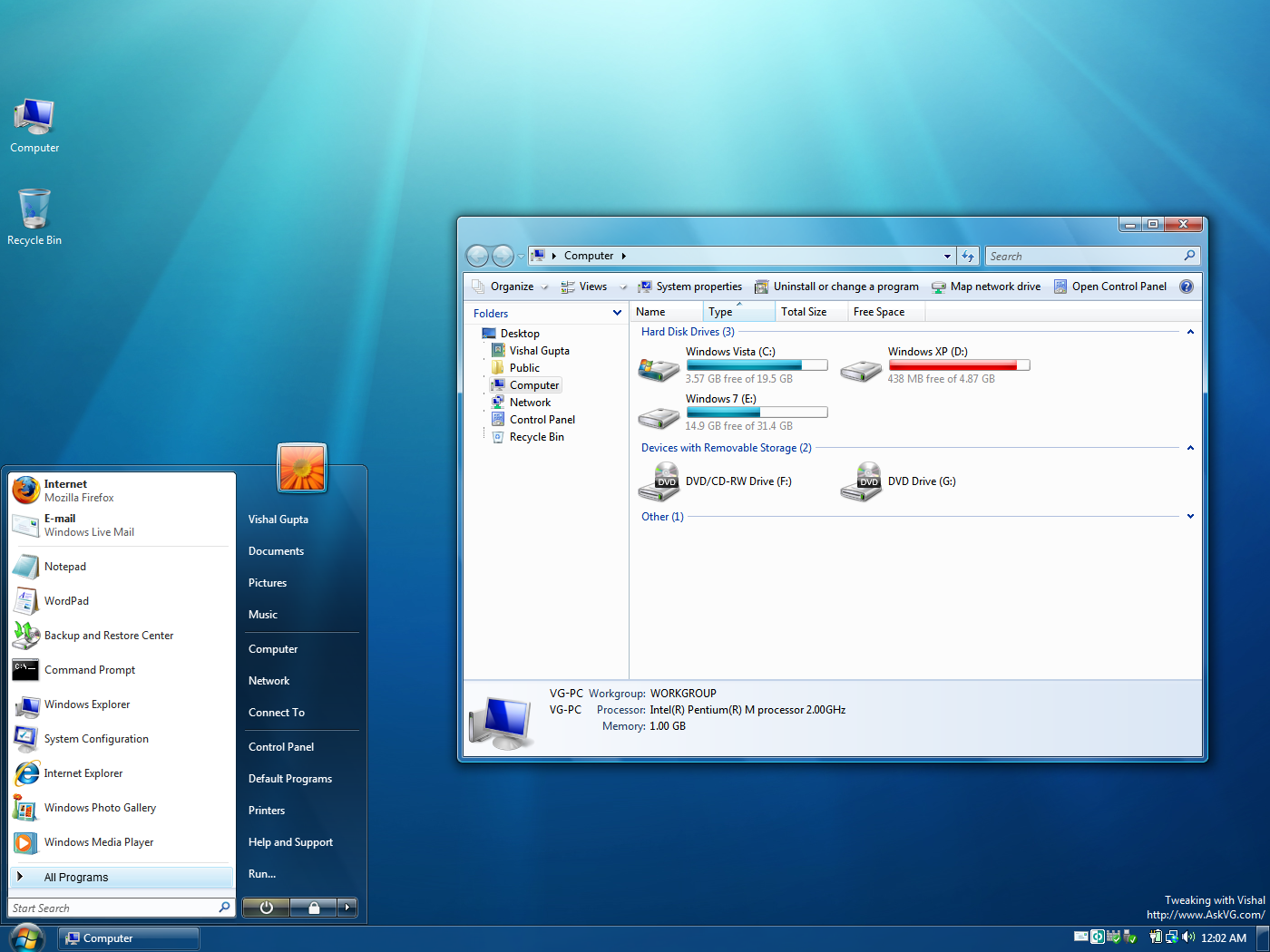Expand the shutdown options arrow
Screen dimensions: 1270x952
point(347,908)
